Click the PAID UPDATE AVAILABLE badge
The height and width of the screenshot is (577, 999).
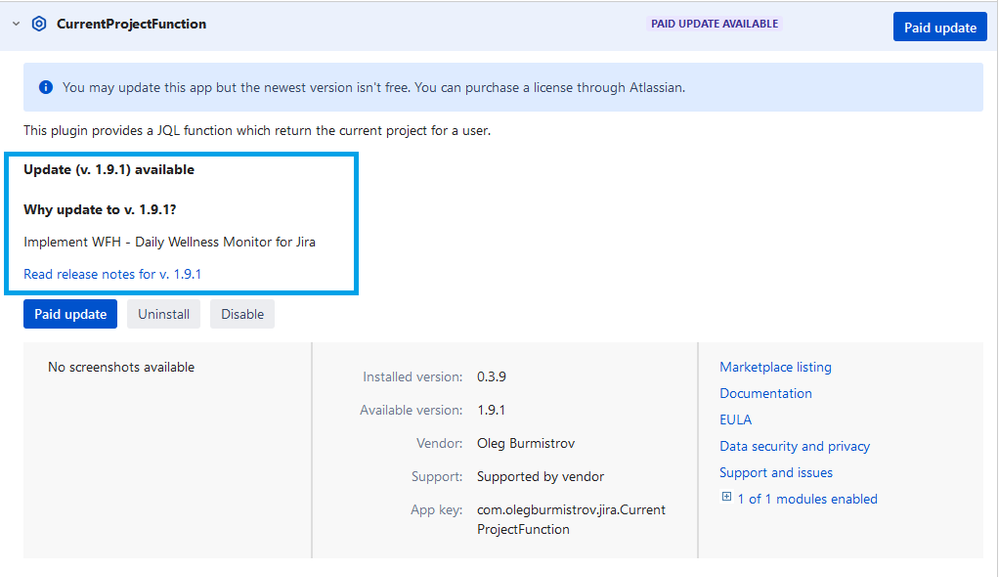click(x=714, y=24)
